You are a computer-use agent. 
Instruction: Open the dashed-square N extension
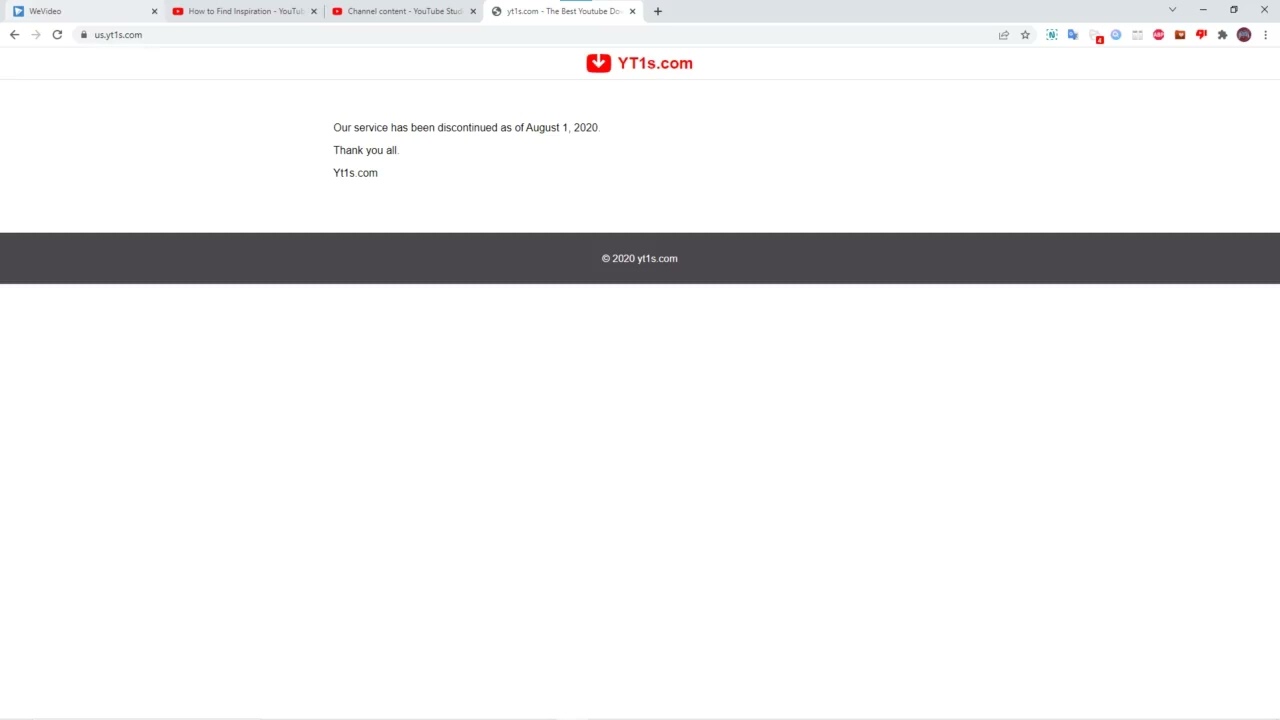click(1052, 35)
